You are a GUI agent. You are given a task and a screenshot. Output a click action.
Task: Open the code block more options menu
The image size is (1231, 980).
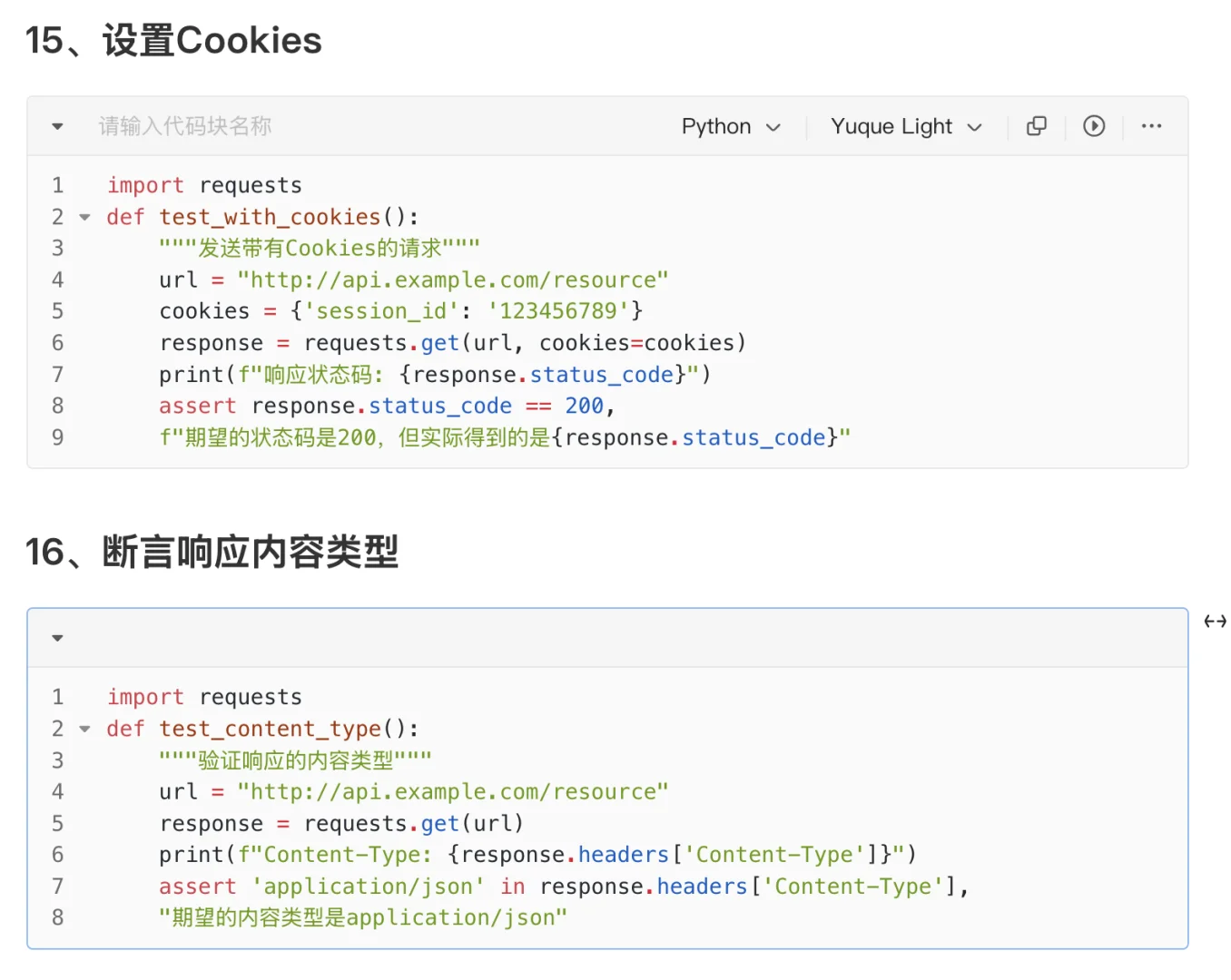1151,126
